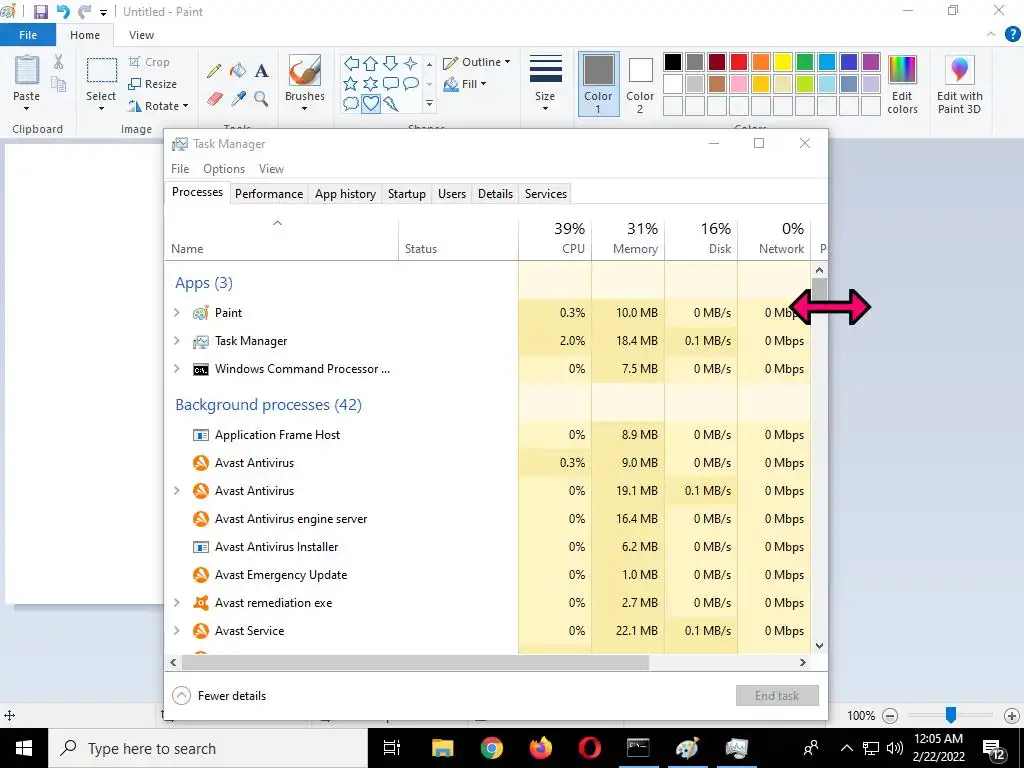Open the Brushes tool in Paint
Viewport: 1024px width, 768px height.
coord(304,83)
